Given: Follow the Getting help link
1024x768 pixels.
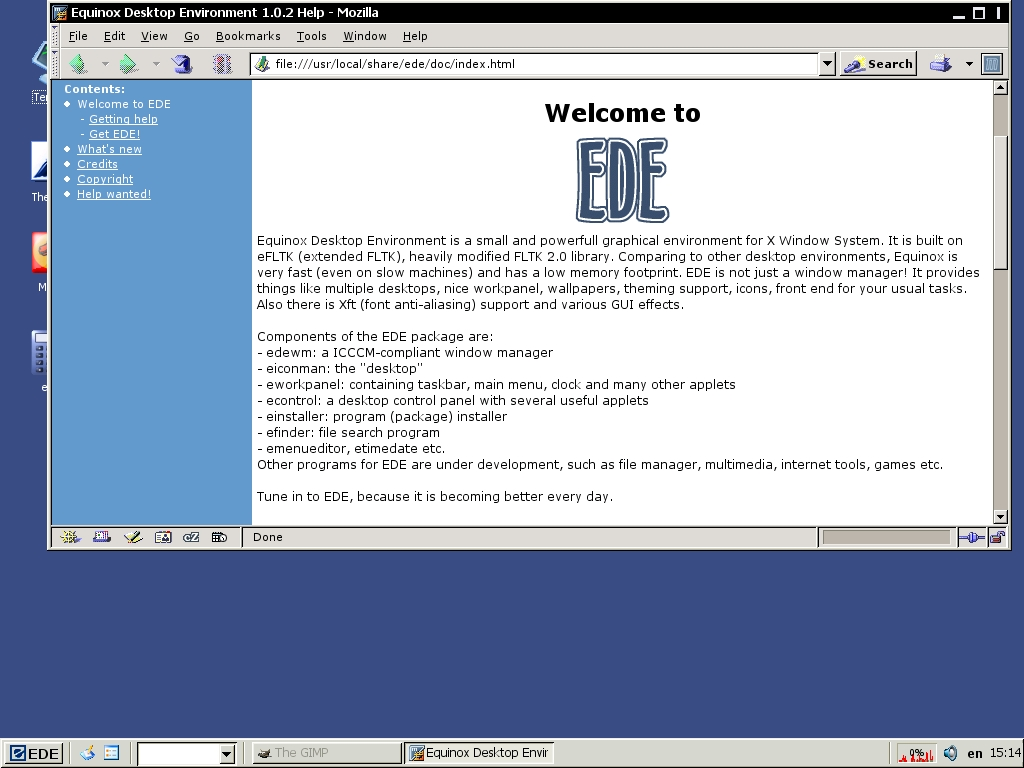Looking at the screenshot, I should pos(123,119).
